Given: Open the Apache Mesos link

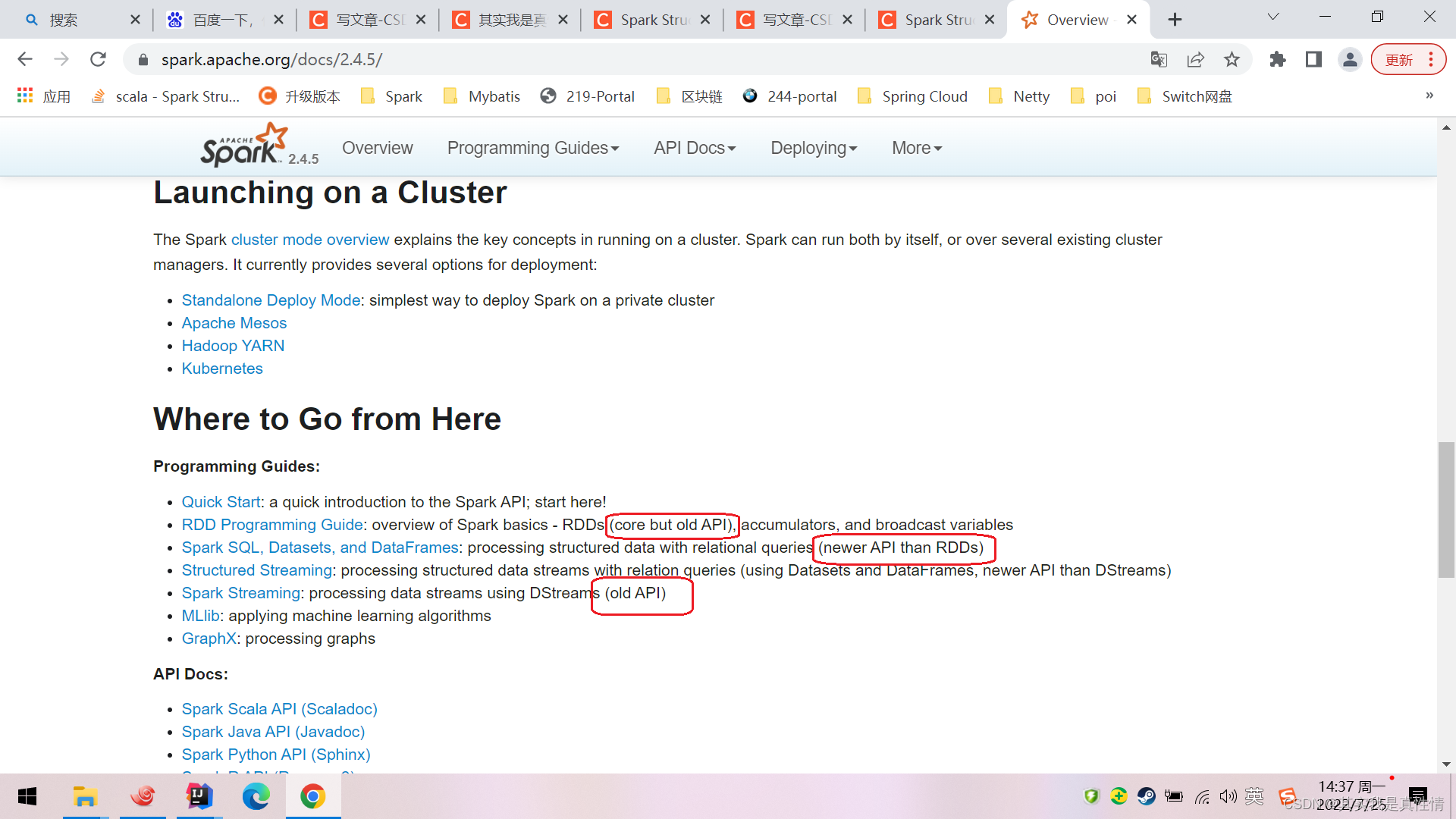Looking at the screenshot, I should [234, 323].
